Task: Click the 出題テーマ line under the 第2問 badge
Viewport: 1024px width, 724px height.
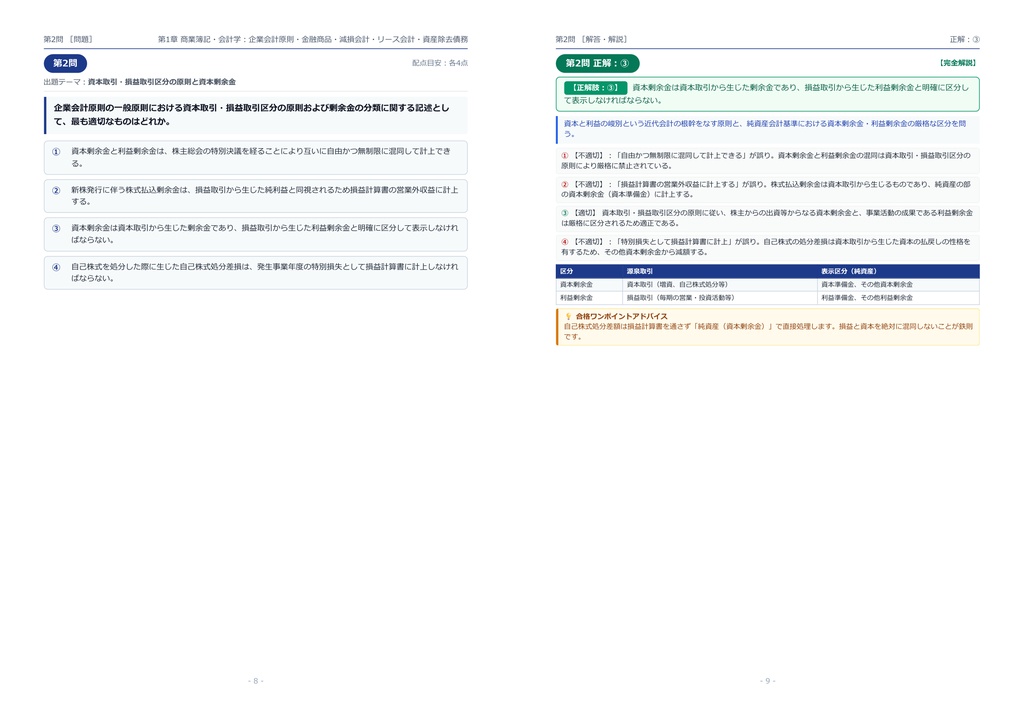Action: pos(140,82)
